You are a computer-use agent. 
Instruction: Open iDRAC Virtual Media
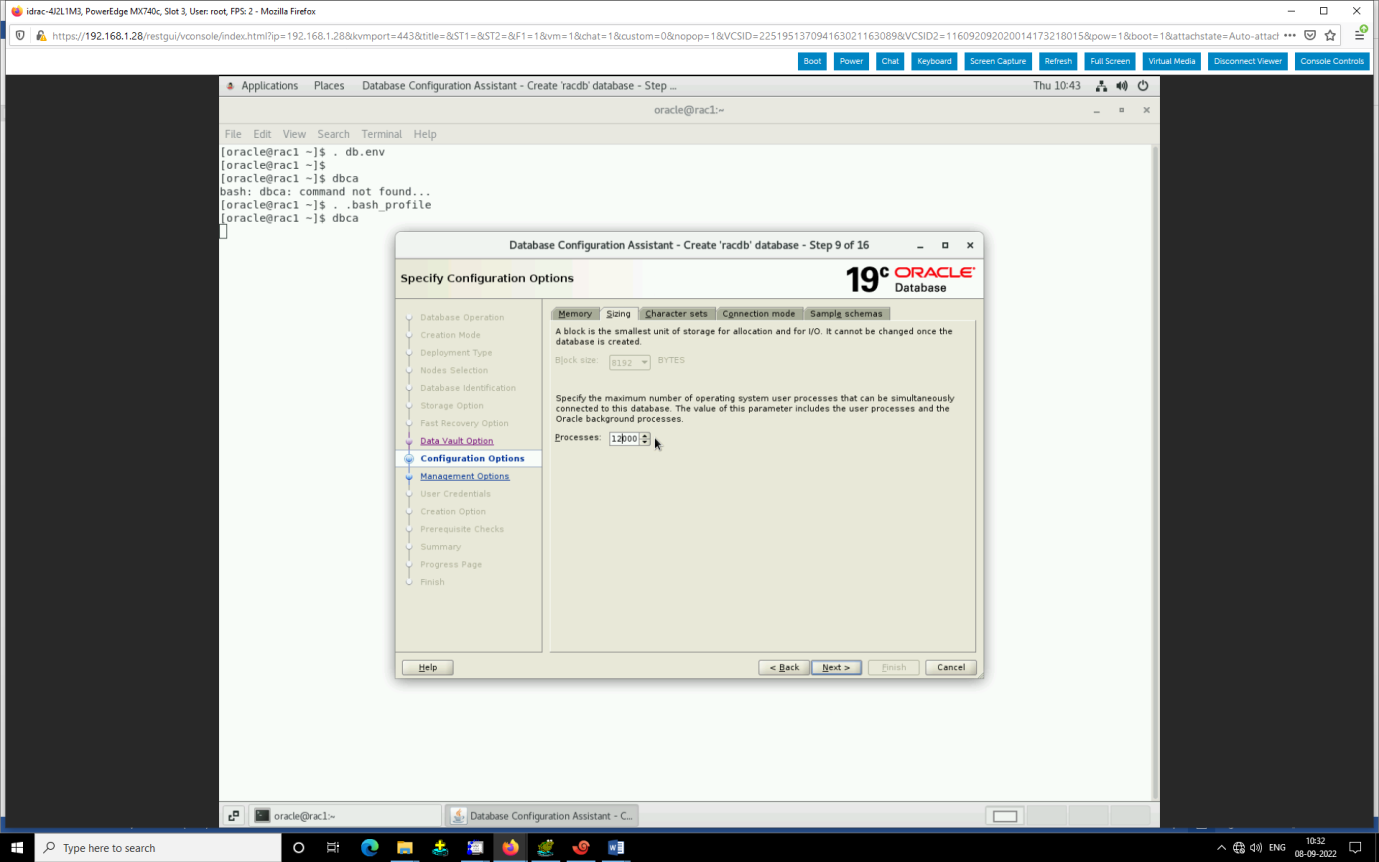(x=1171, y=61)
